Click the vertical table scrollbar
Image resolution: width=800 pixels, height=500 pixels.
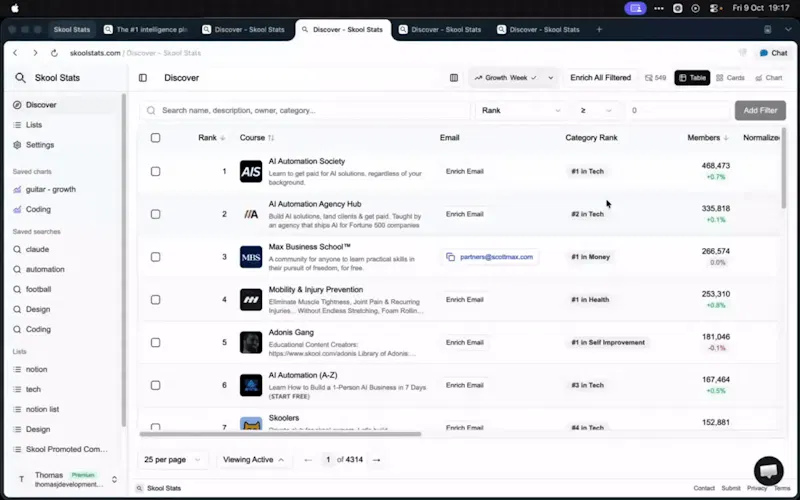click(x=784, y=168)
